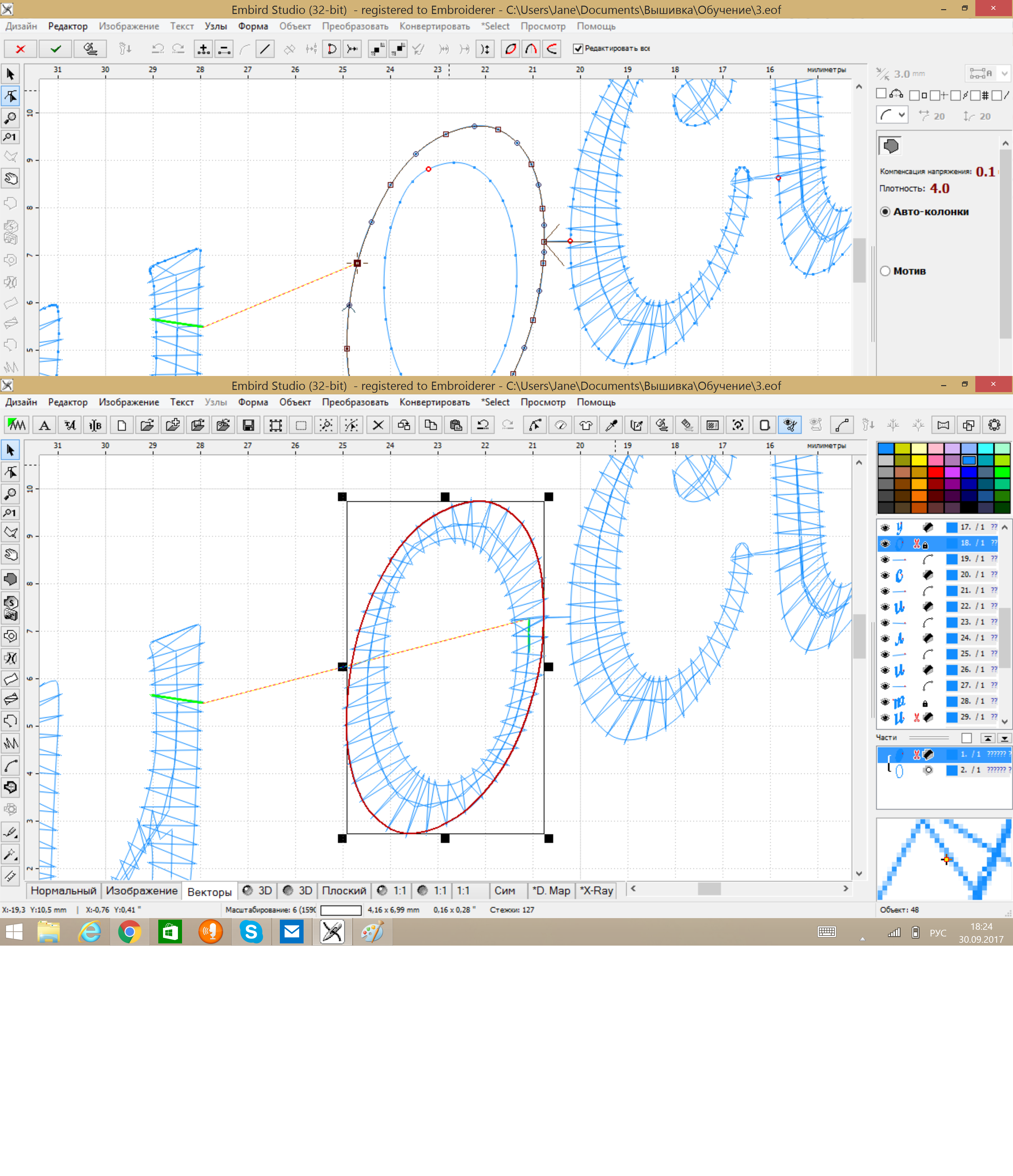The image size is (1013, 1176).
Task: Select the eyedropper color picker icon
Action: point(612,425)
